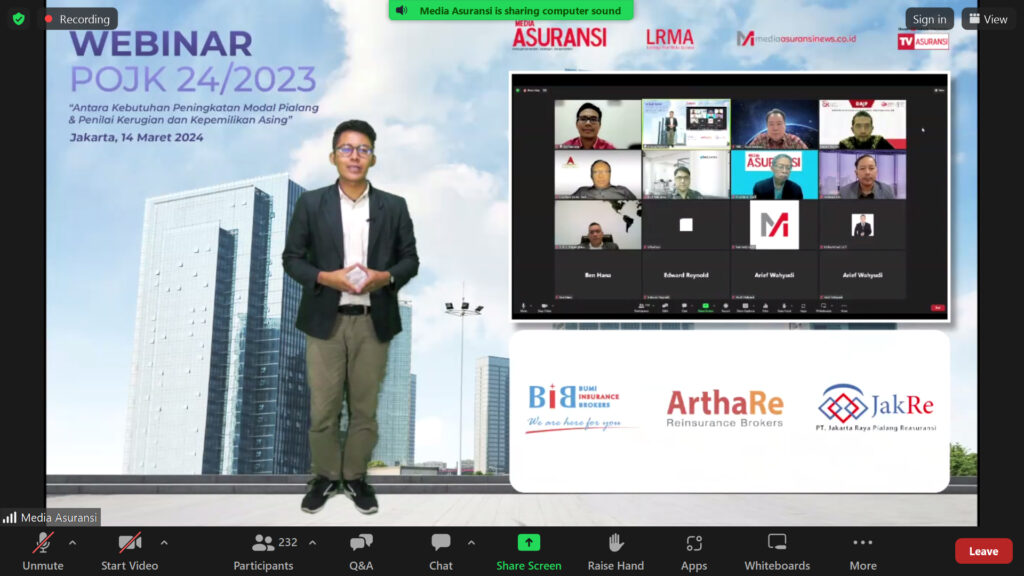The image size is (1024, 576).
Task: Click Share Screen
Action: point(528,552)
